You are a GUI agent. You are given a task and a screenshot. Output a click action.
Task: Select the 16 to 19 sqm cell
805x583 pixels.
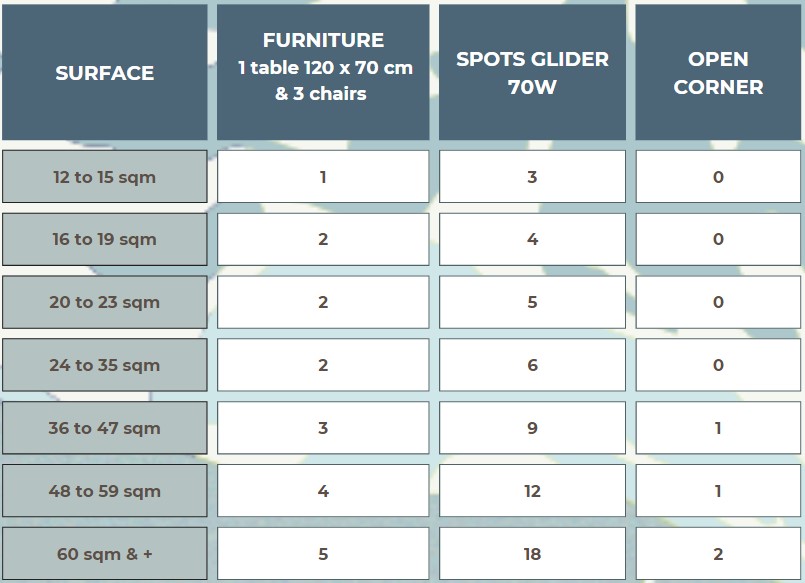click(x=105, y=239)
